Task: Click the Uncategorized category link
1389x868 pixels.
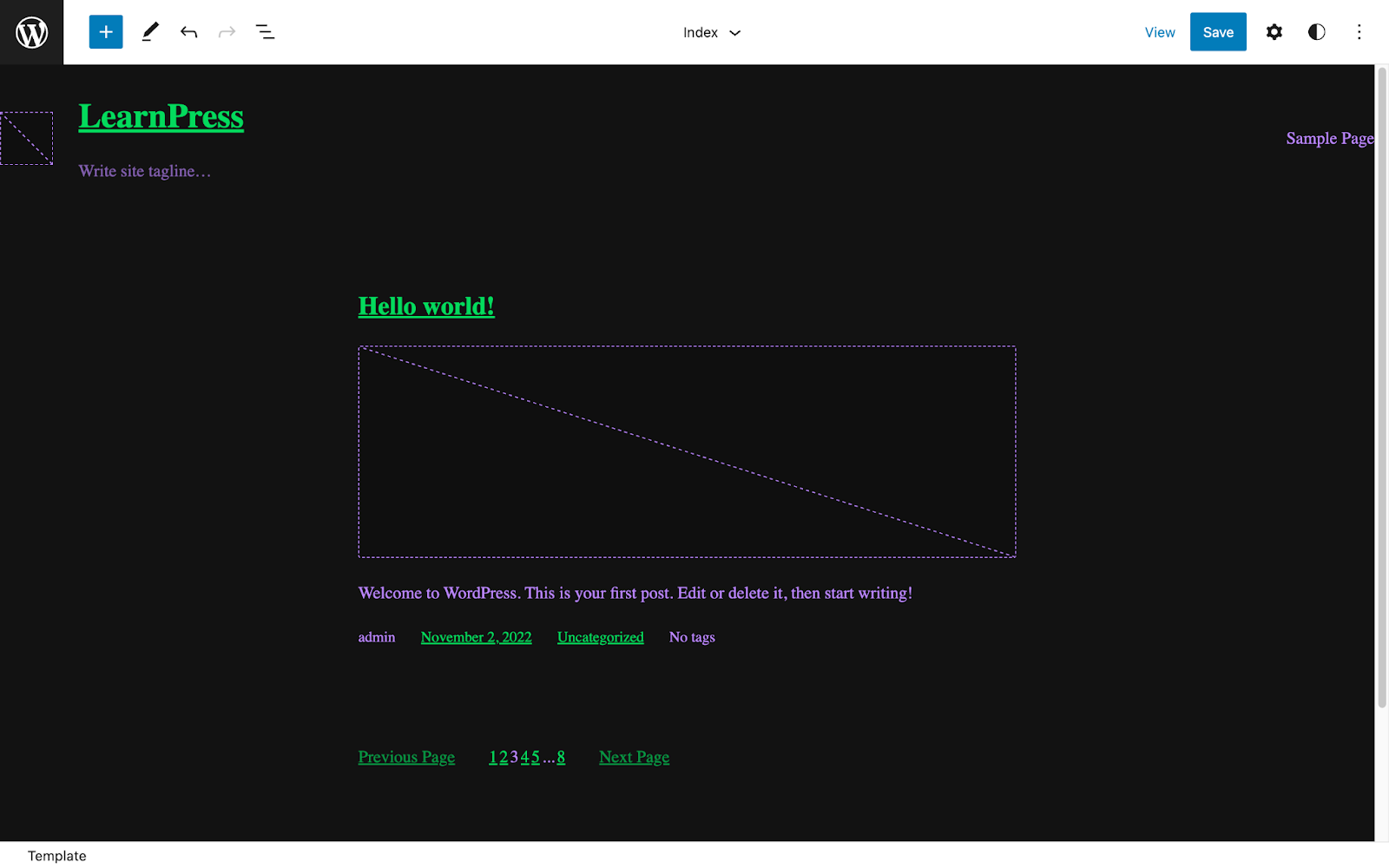Action: click(x=601, y=637)
